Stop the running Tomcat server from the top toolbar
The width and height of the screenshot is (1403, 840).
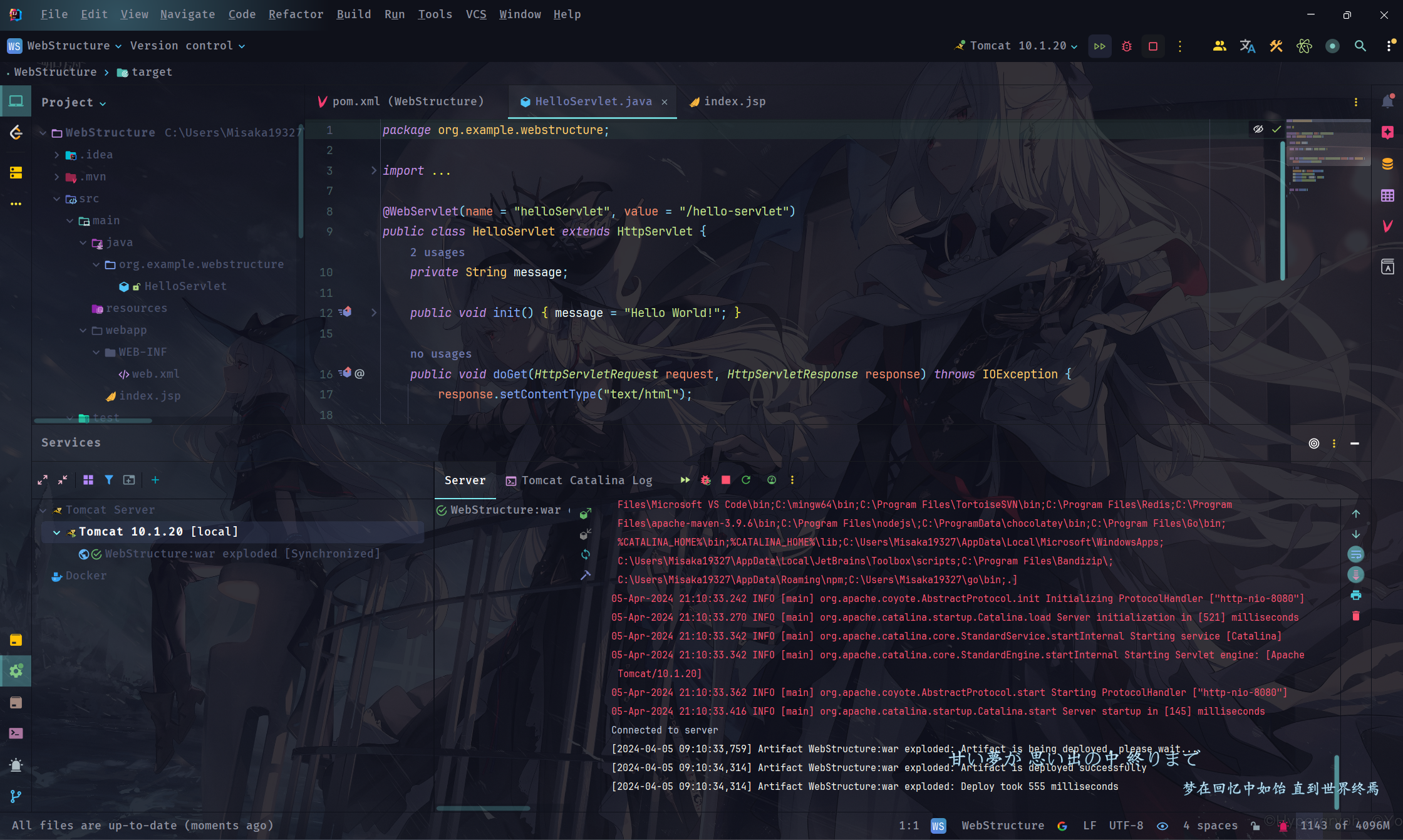(1152, 46)
